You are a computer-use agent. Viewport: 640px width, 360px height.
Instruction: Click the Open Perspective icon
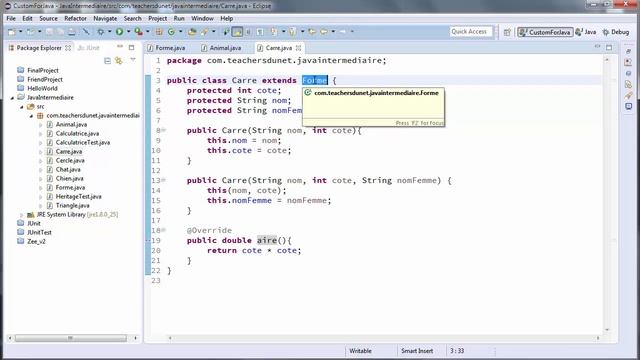coord(507,32)
